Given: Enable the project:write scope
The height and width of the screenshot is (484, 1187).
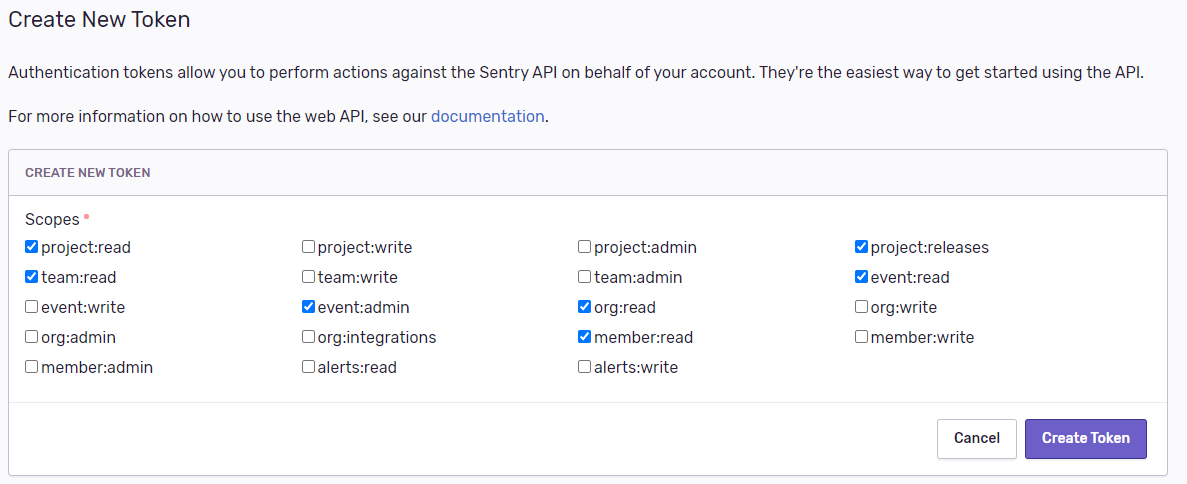Looking at the screenshot, I should [x=309, y=247].
